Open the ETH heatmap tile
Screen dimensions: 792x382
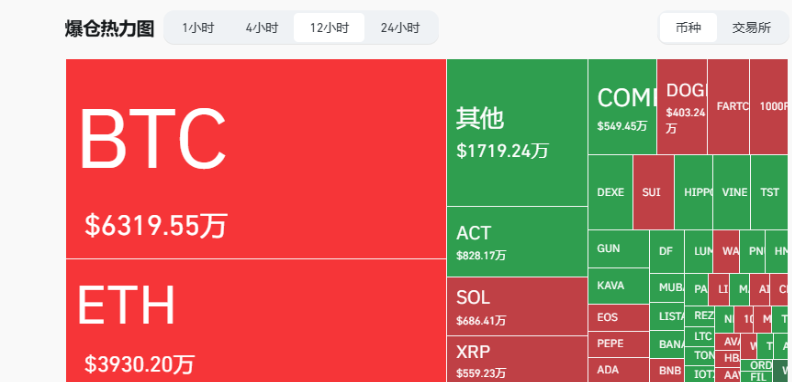click(256, 320)
